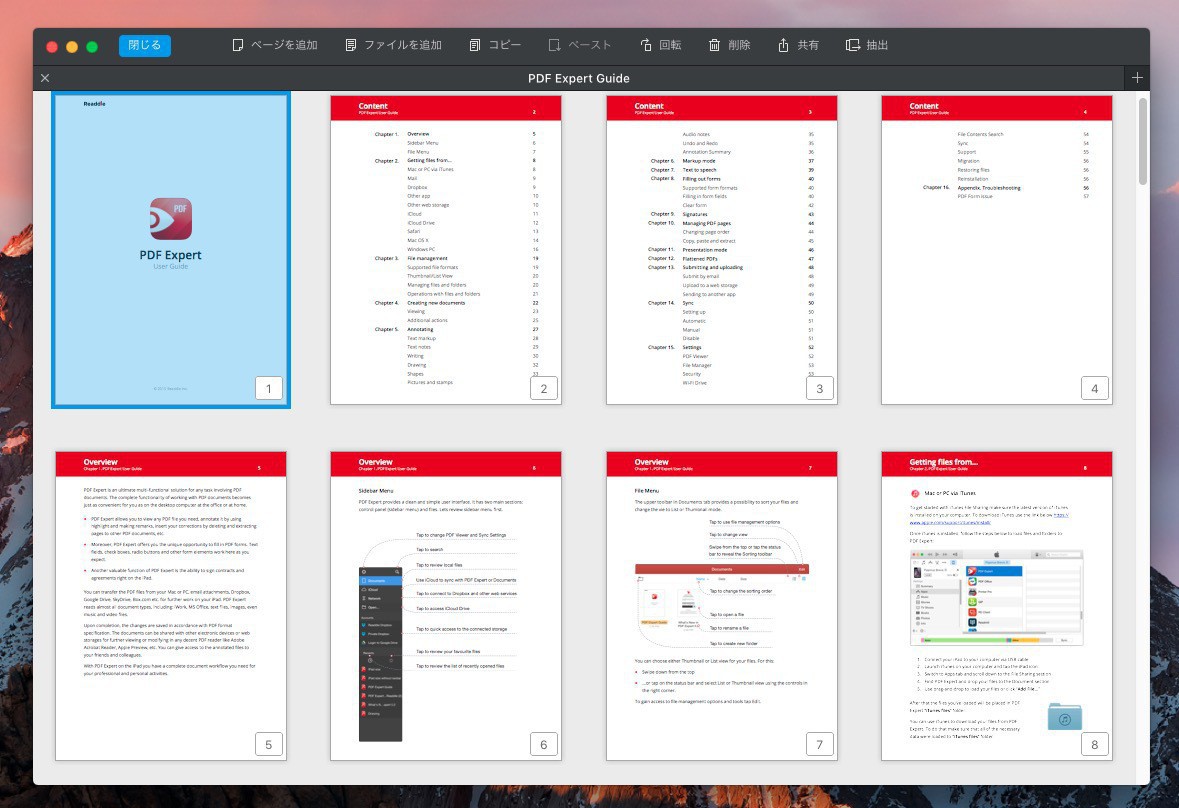
Task: Click the vertical scrollbar of the page grid
Action: (x=1143, y=141)
